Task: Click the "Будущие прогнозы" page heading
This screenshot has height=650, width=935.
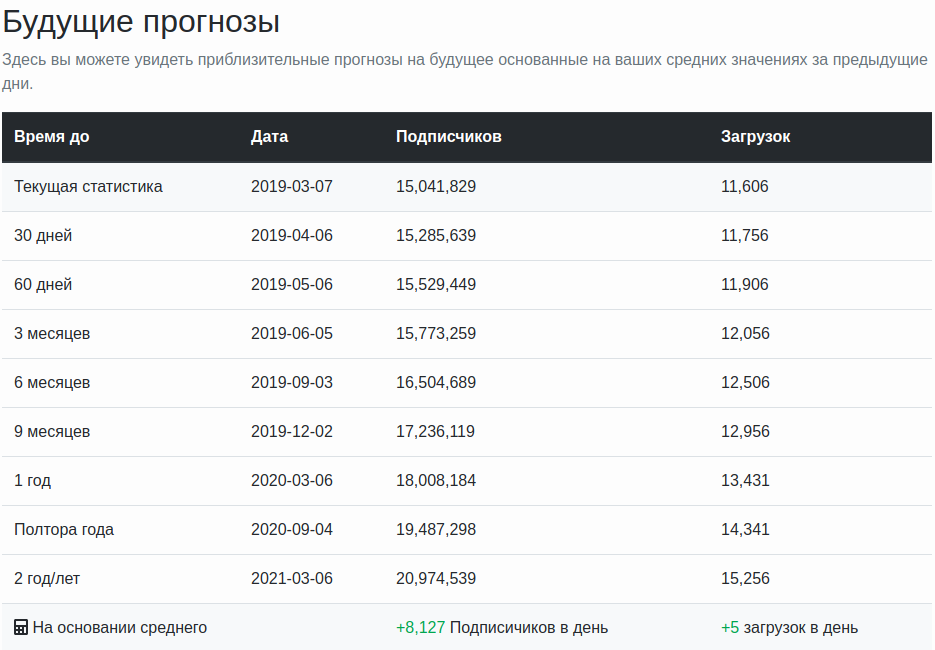Action: tap(141, 22)
